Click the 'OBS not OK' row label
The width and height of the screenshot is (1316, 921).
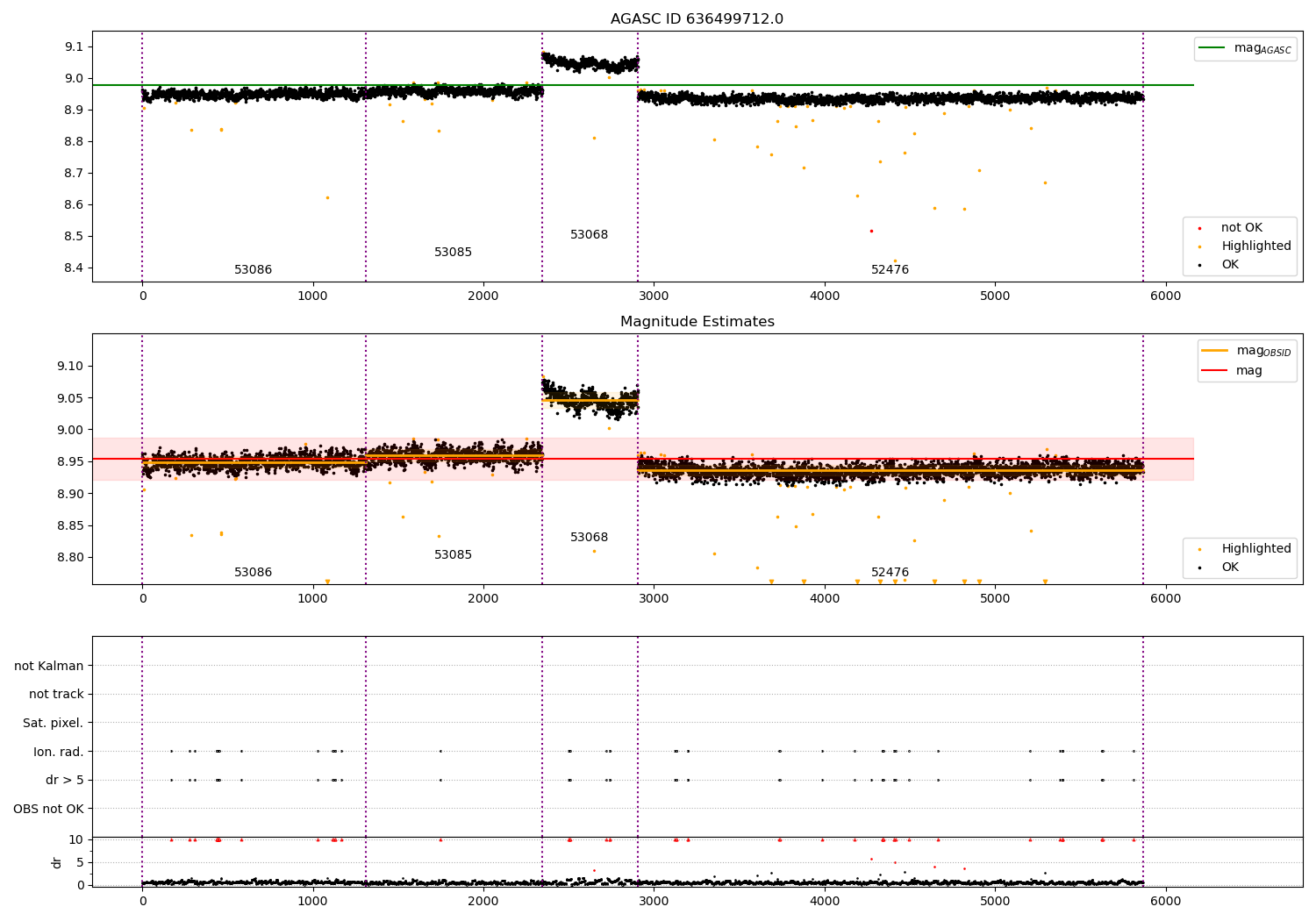48,810
